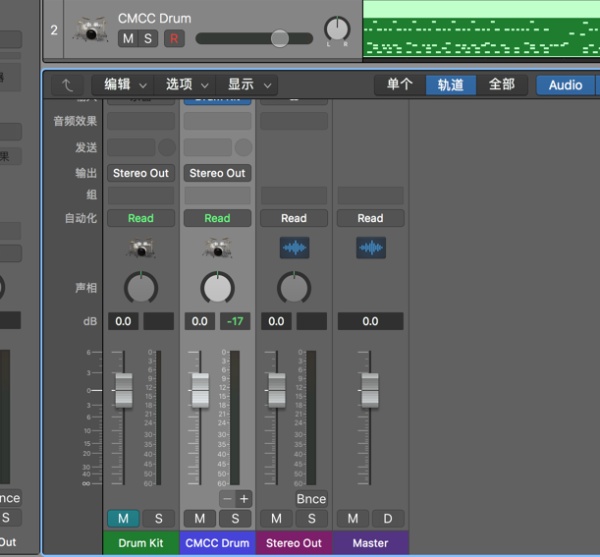Select the CMCC Drum channel name label
This screenshot has width=600, height=557.
(x=217, y=543)
